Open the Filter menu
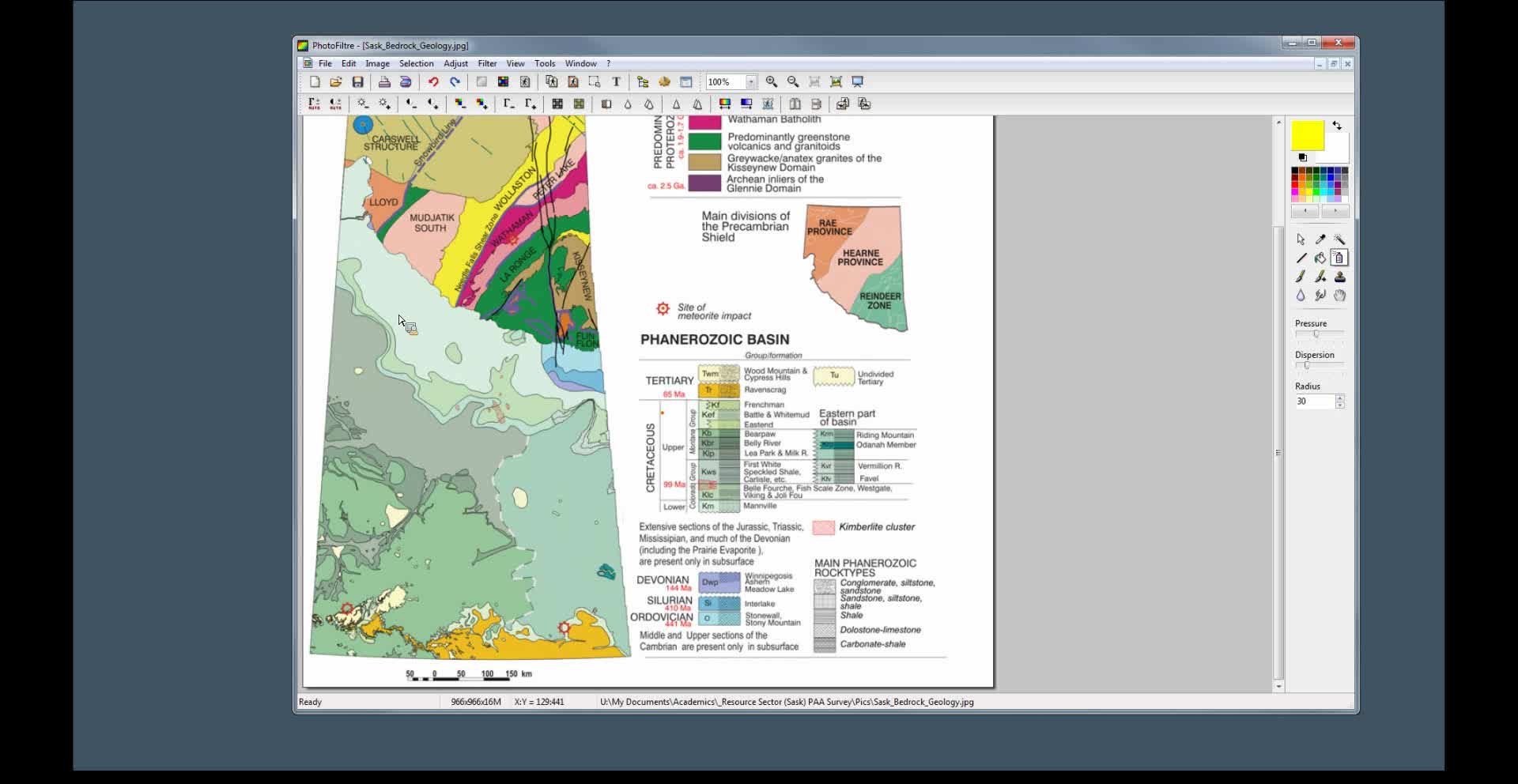The height and width of the screenshot is (784, 1518). click(x=487, y=64)
